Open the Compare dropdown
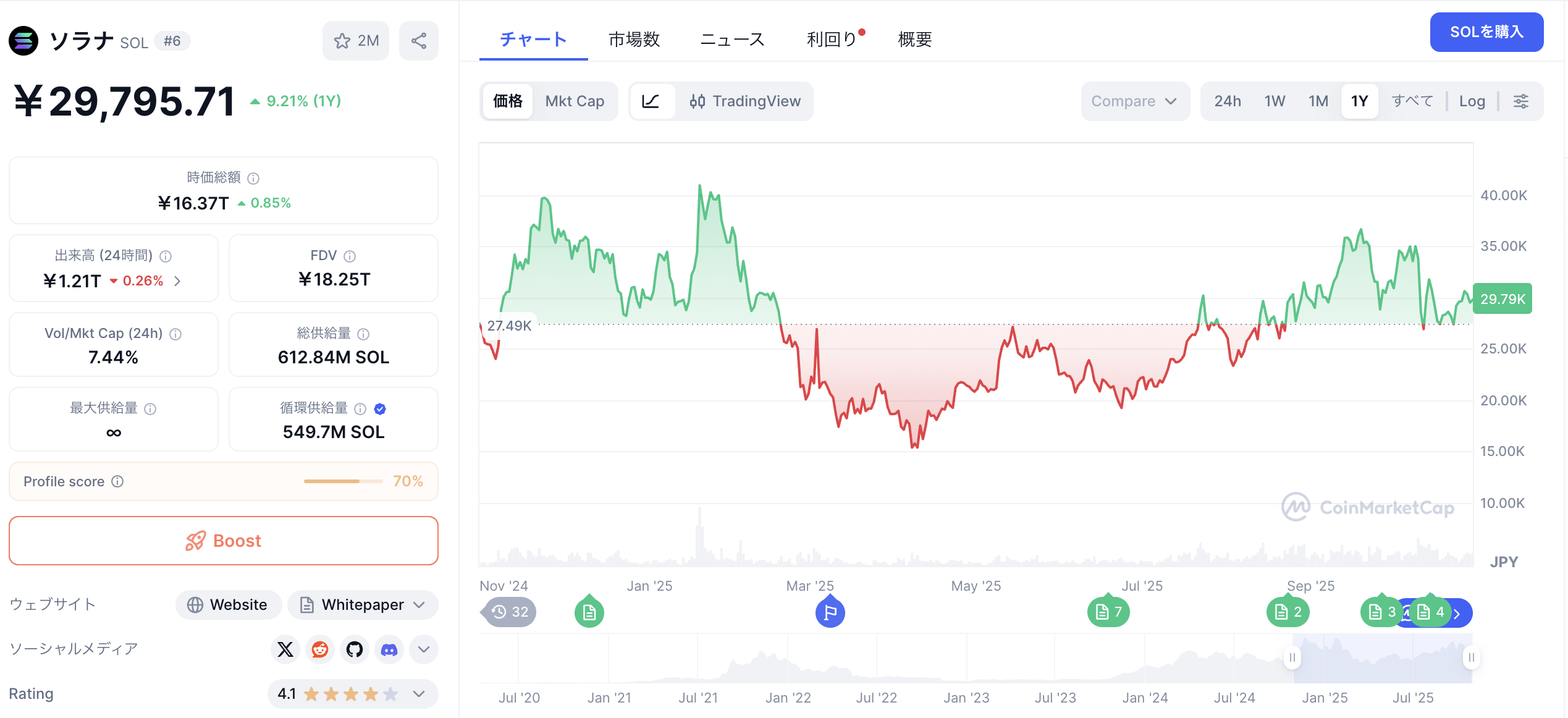This screenshot has width=1568, height=718. point(1134,101)
